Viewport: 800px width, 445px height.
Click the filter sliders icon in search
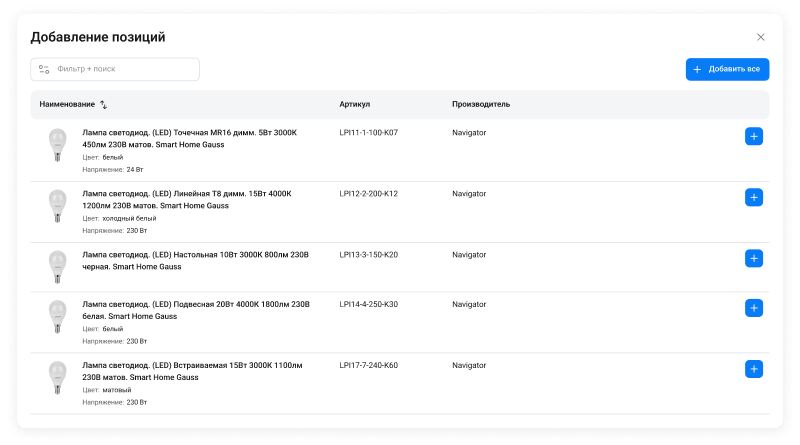pyautogui.click(x=44, y=70)
